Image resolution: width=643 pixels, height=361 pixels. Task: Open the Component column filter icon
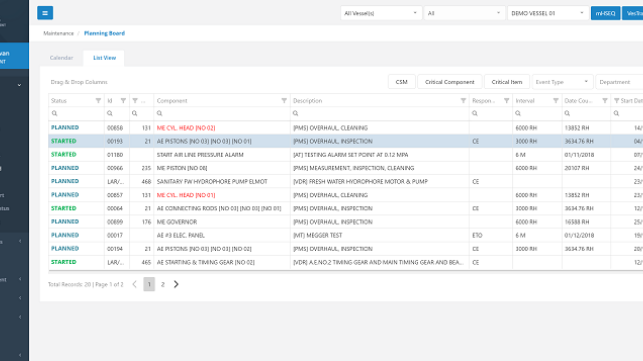coord(284,101)
